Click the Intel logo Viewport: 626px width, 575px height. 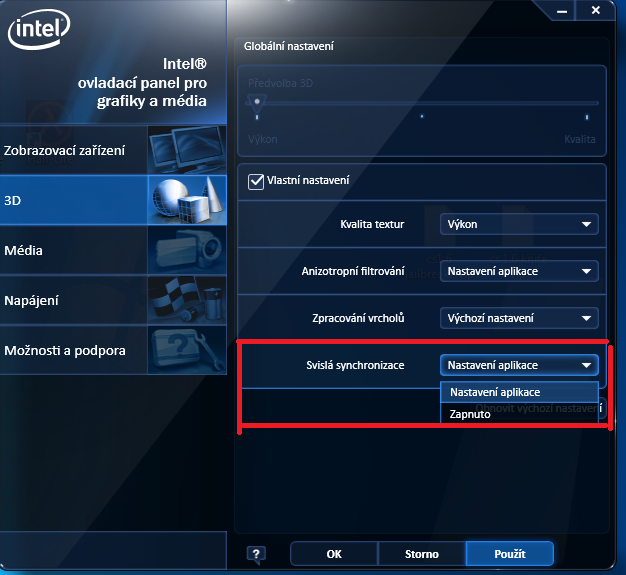(x=39, y=29)
